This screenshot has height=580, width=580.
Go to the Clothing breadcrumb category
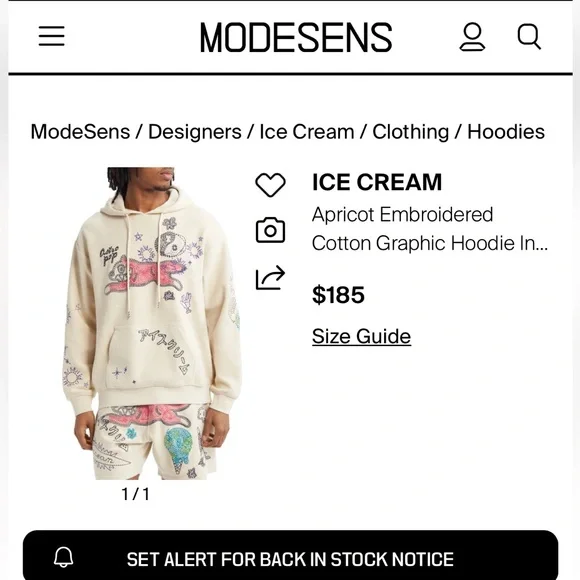411,132
